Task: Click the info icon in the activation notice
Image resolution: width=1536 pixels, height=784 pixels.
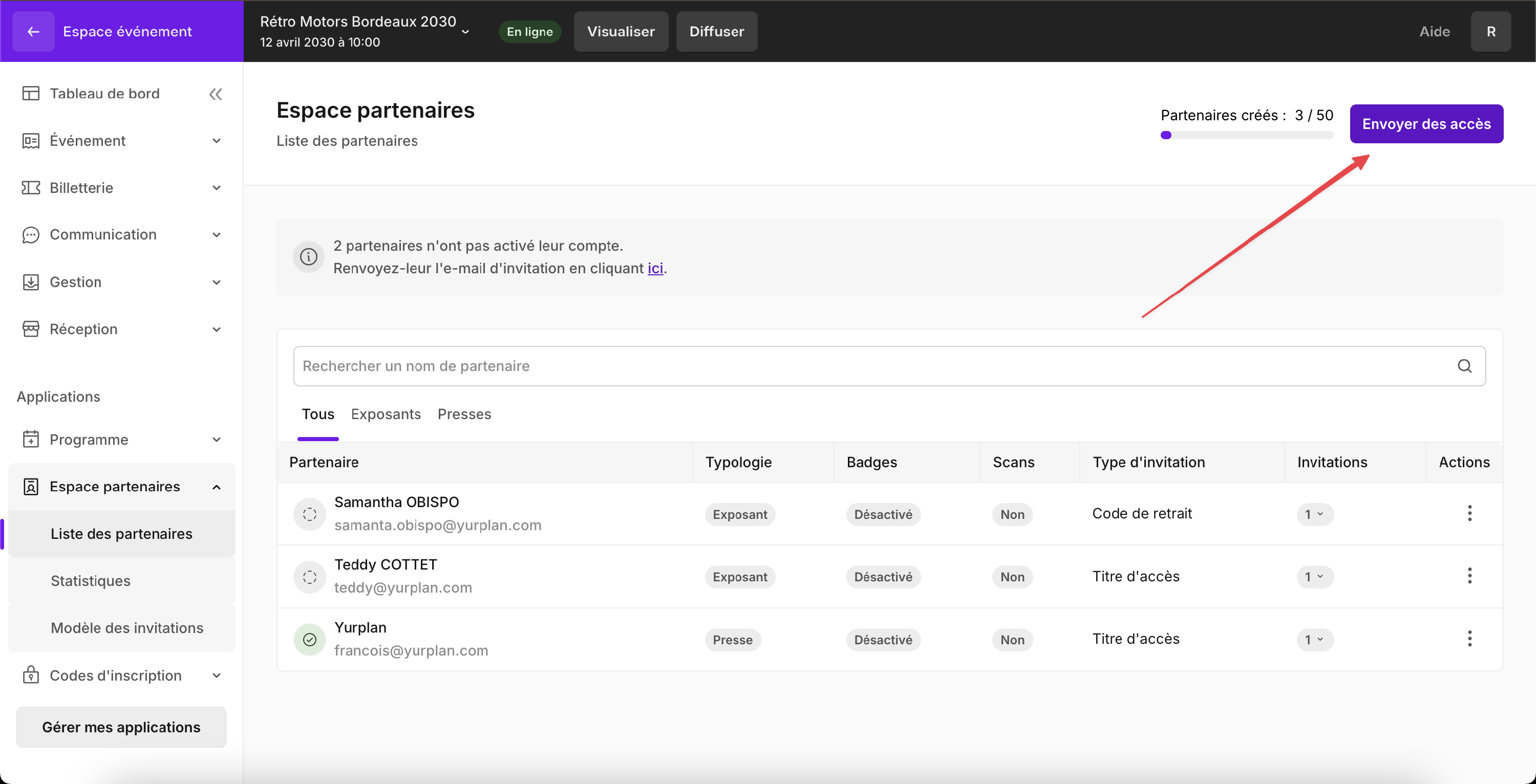Action: click(x=308, y=257)
